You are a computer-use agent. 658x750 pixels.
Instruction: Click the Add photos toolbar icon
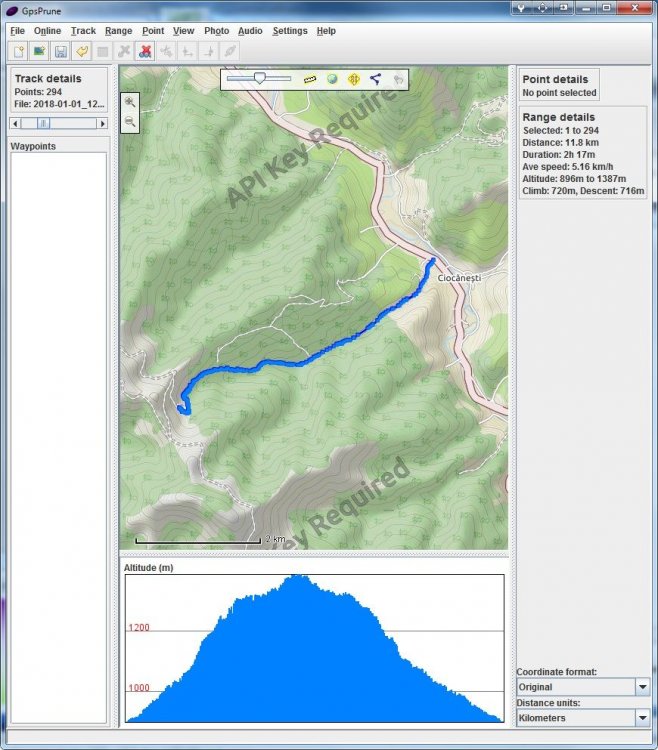pos(39,52)
